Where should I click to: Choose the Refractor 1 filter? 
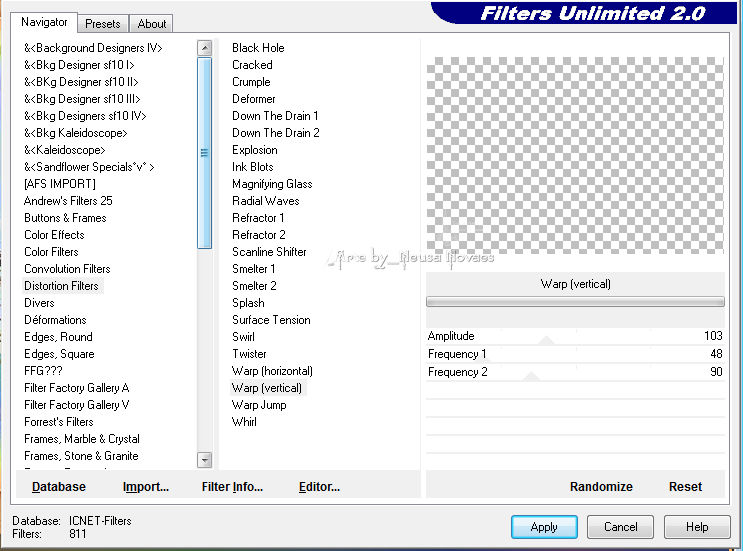(258, 218)
